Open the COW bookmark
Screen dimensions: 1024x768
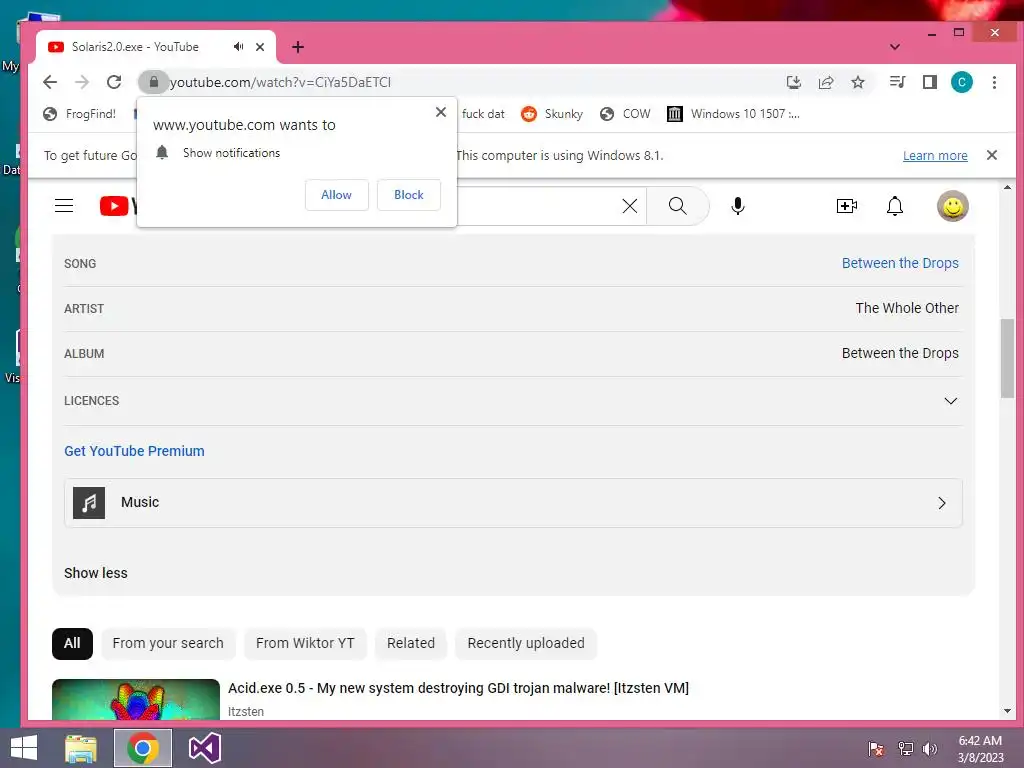(x=625, y=114)
